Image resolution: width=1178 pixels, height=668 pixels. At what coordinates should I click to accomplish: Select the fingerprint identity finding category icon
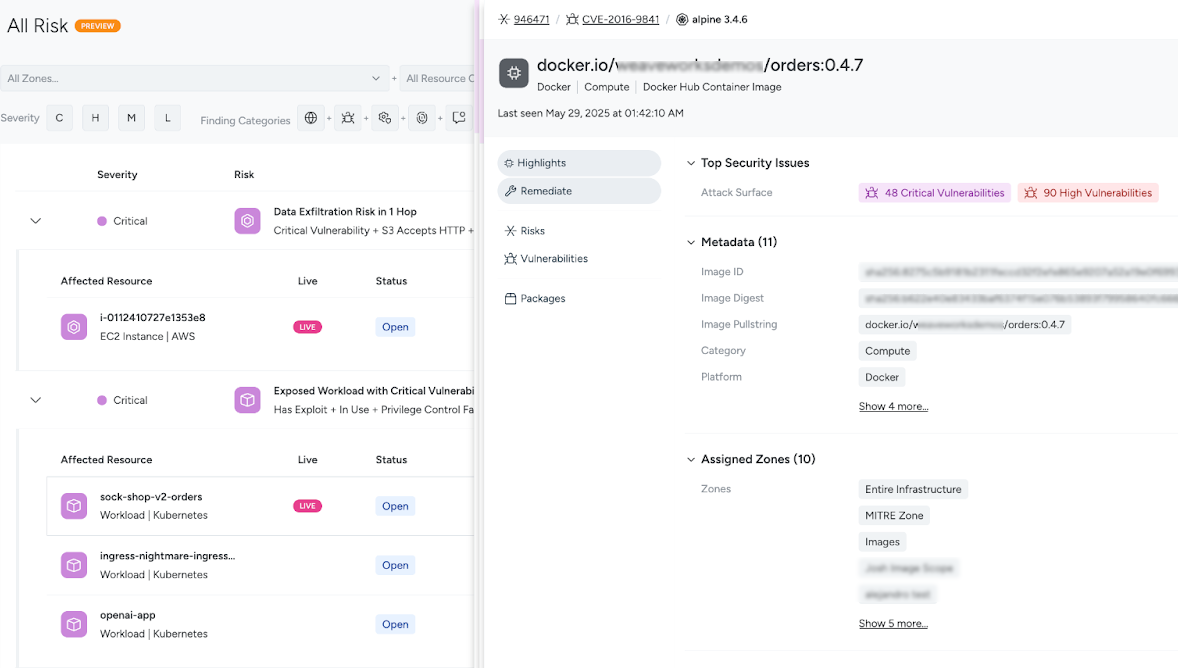(422, 118)
